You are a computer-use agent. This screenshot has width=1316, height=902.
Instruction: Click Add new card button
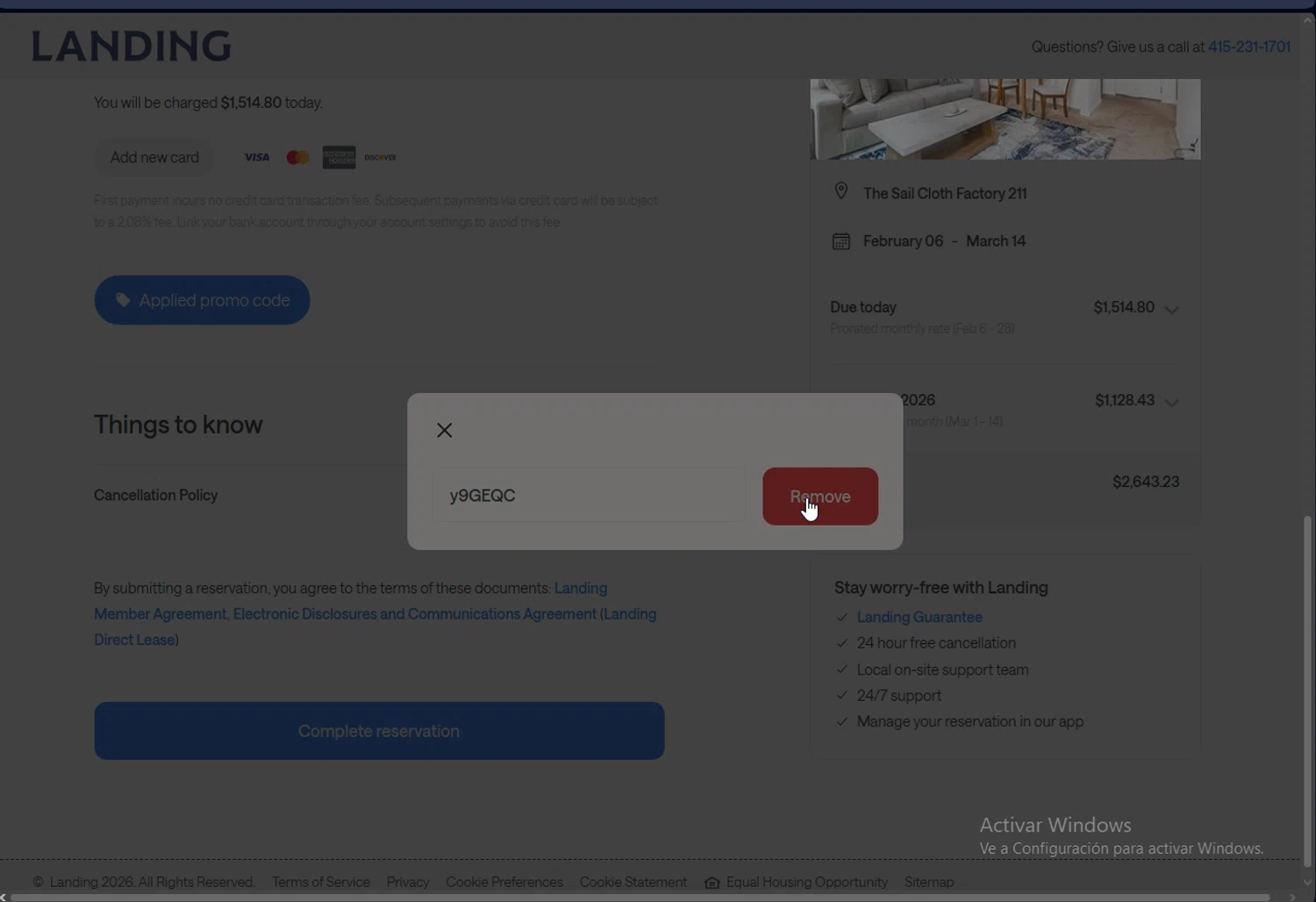point(154,158)
